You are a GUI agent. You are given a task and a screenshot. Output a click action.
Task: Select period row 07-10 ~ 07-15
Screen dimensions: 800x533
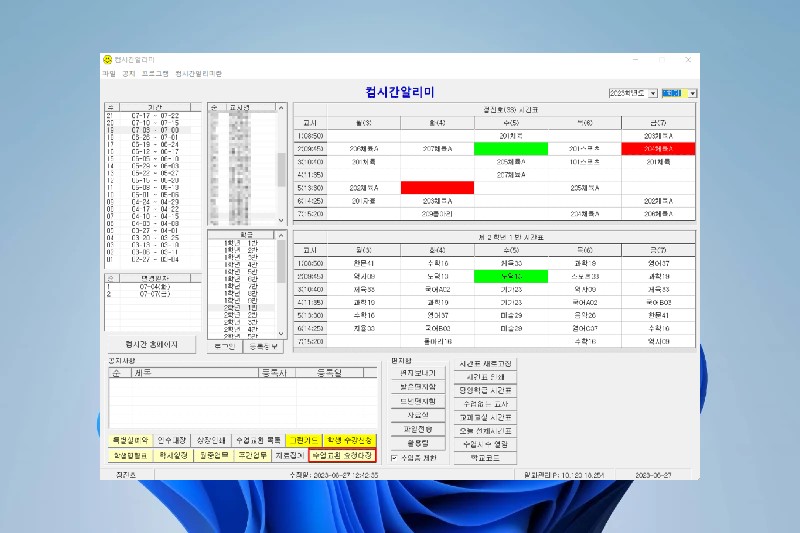[153, 123]
